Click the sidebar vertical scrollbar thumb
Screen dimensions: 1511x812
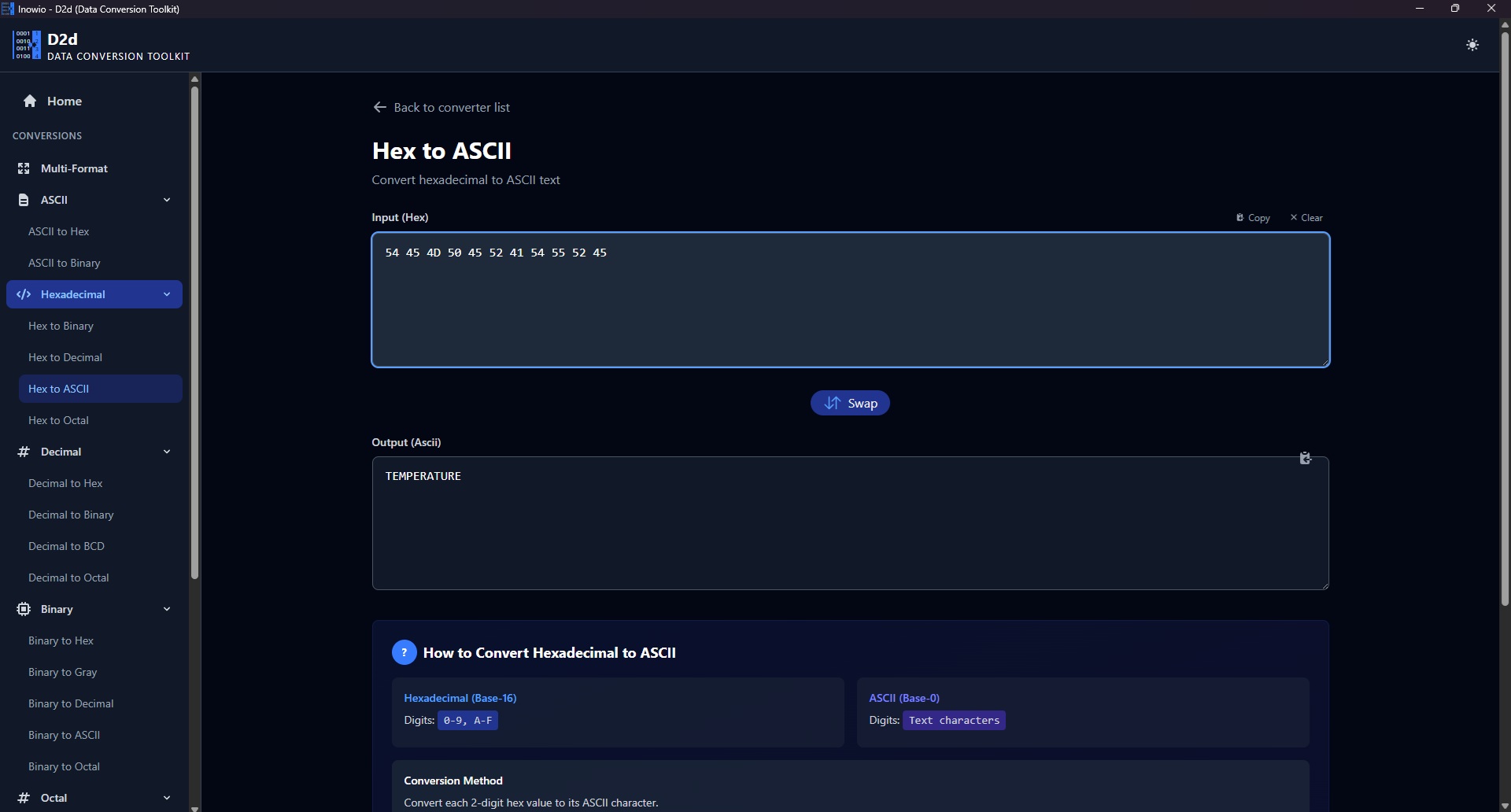[194, 332]
